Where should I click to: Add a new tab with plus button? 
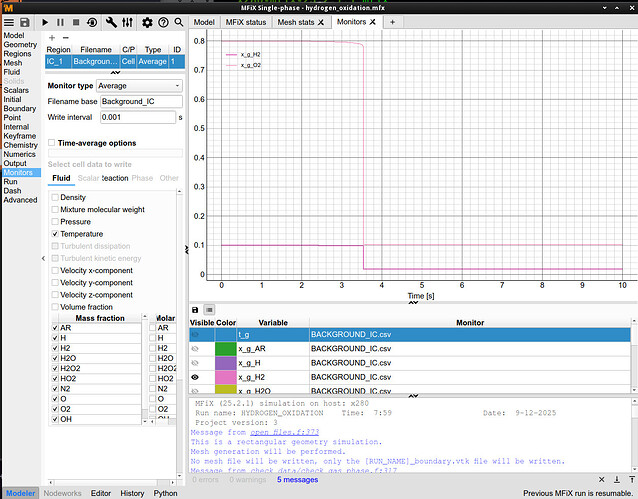pyautogui.click(x=393, y=22)
